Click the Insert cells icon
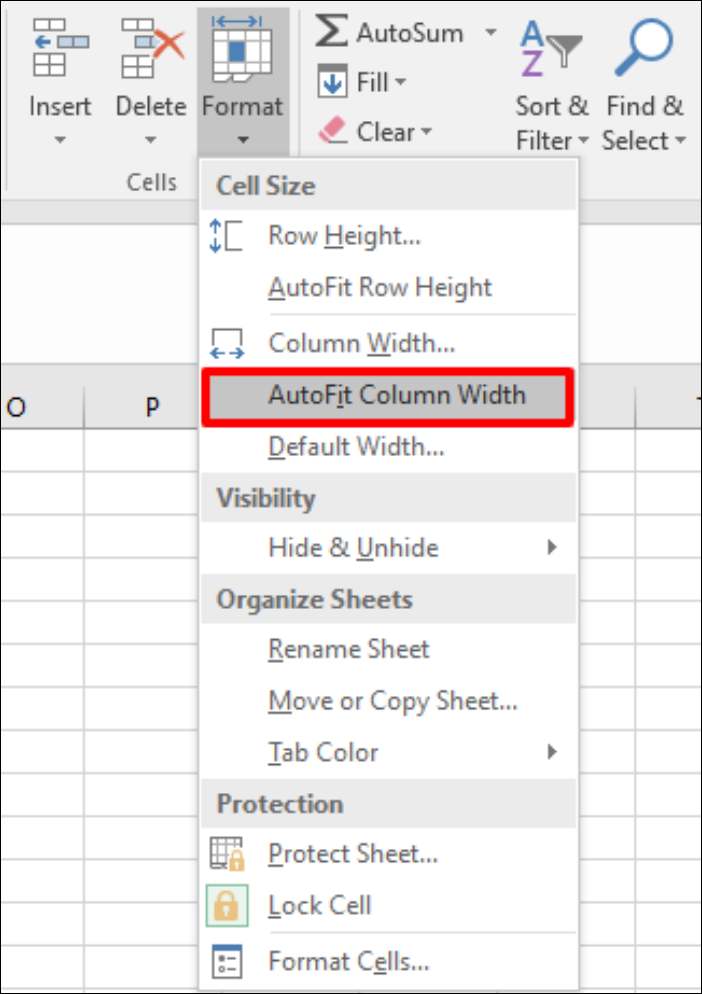 pyautogui.click(x=59, y=47)
